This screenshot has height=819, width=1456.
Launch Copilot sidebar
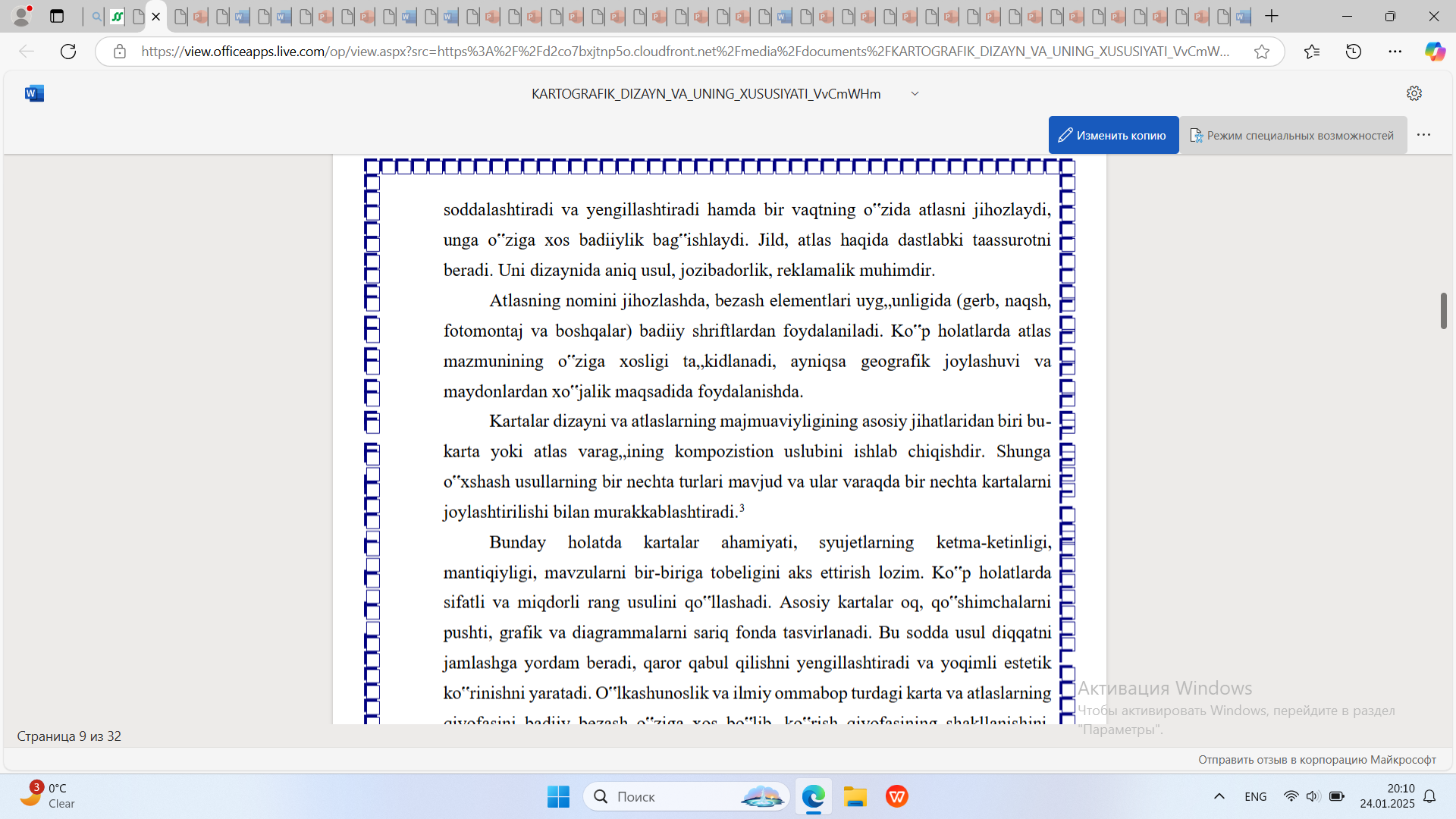1435,52
